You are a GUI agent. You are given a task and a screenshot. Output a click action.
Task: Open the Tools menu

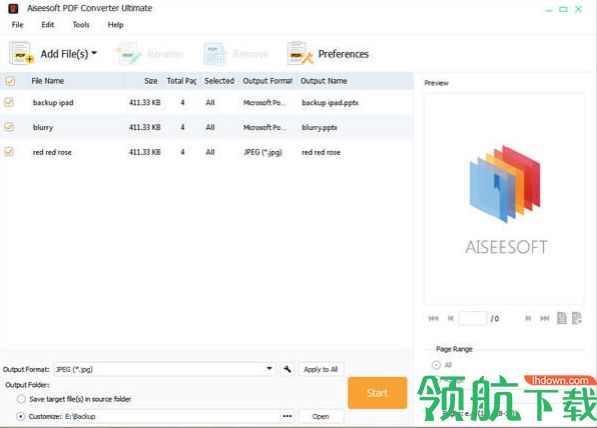[81, 25]
